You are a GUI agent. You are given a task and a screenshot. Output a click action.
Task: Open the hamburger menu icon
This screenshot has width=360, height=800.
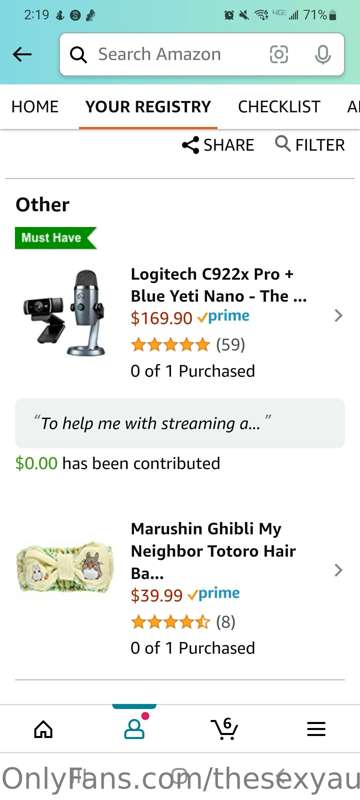(316, 729)
